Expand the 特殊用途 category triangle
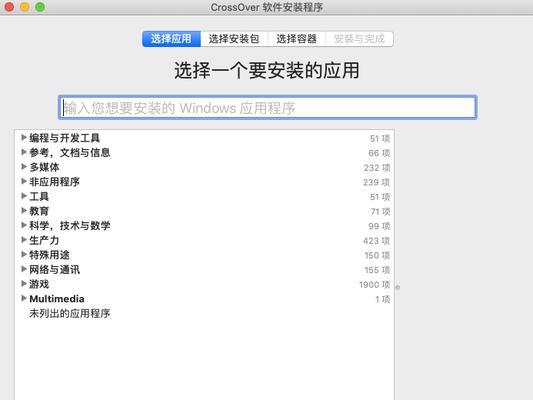 click(x=24, y=255)
